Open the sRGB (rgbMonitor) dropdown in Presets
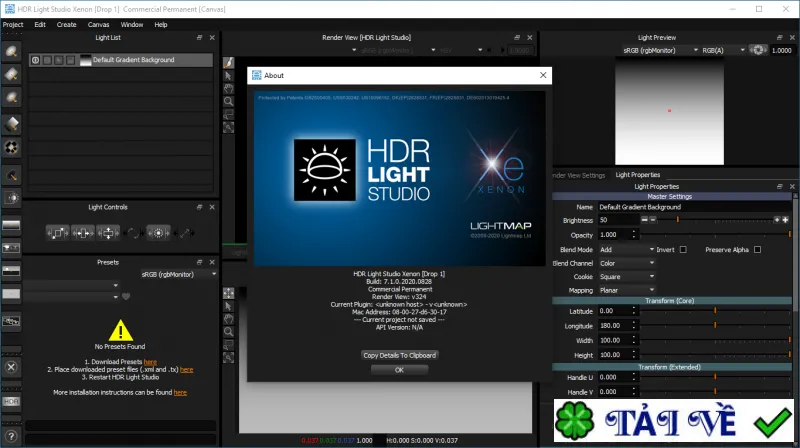This screenshot has height=448, width=800. (x=179, y=275)
